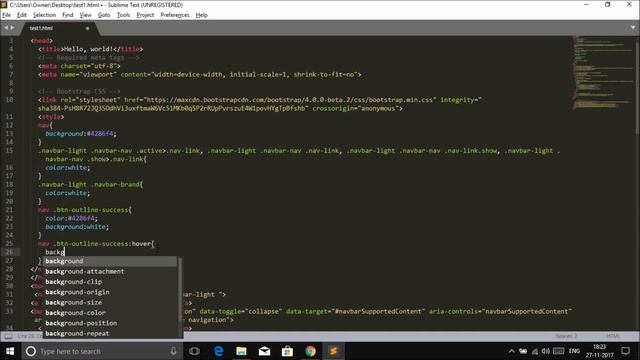Switch ENG input language indicator
640x360 pixels.
click(x=574, y=351)
